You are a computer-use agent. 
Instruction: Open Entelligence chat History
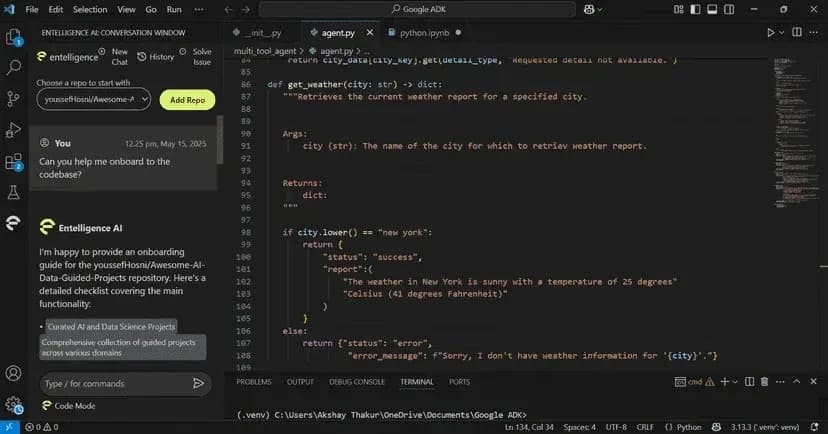156,56
